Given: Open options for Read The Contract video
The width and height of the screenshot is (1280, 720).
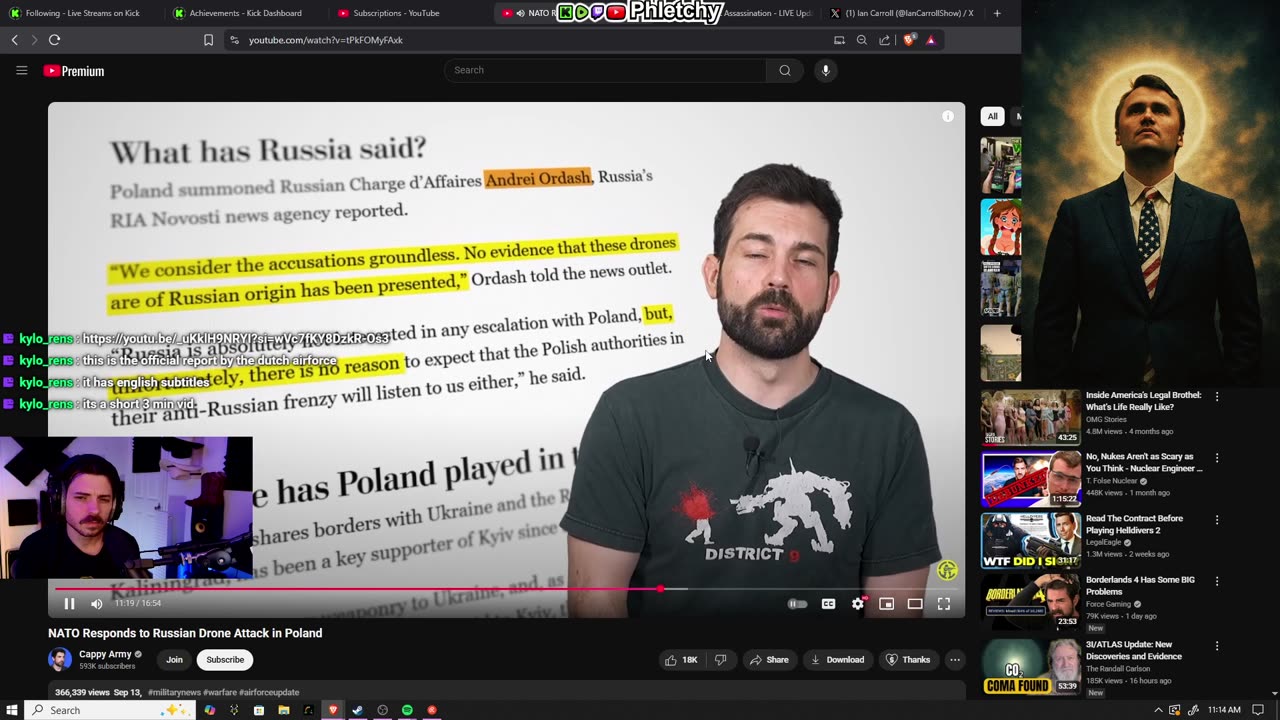Looking at the screenshot, I should coord(1217,520).
